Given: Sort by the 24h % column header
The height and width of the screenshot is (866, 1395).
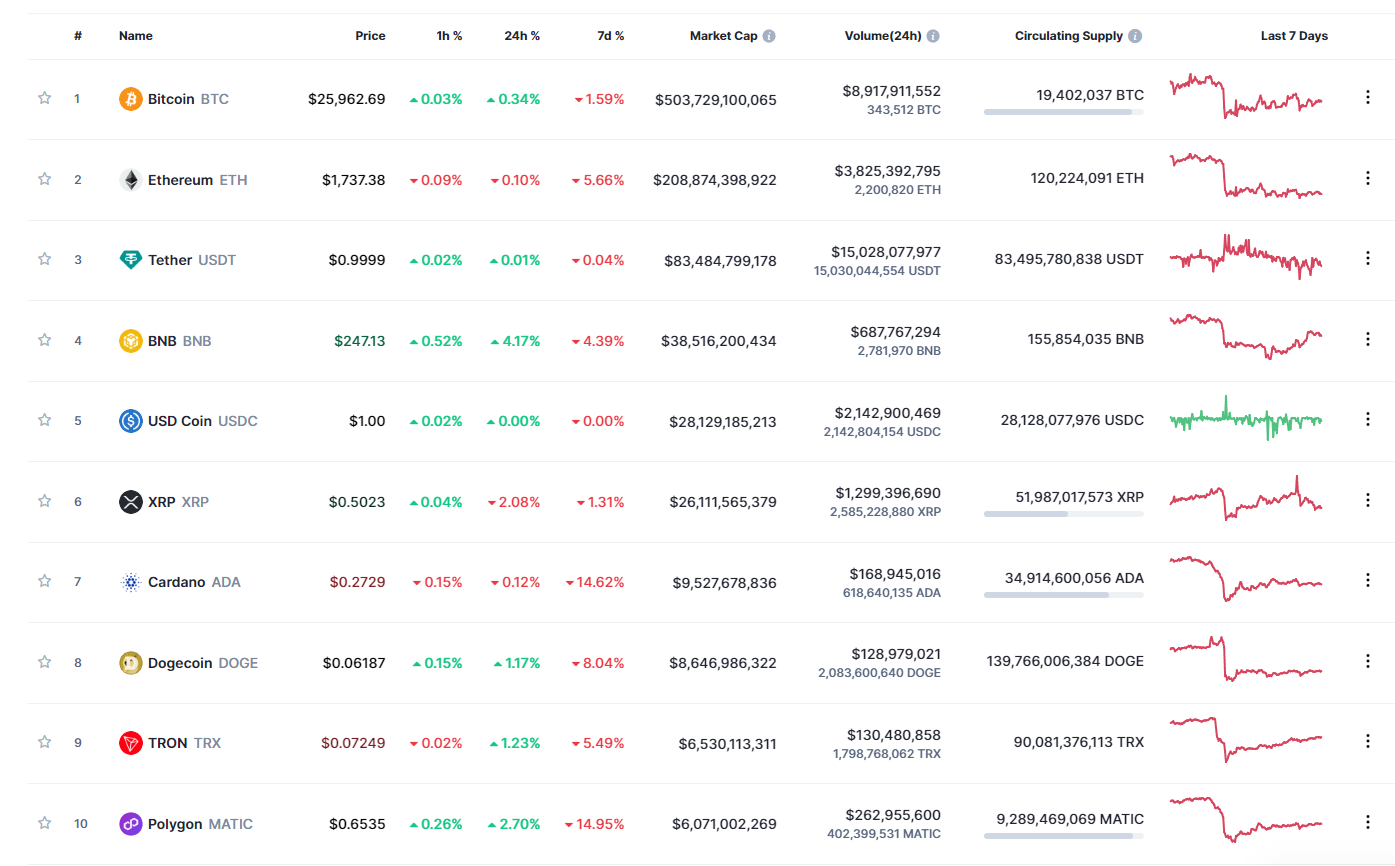Looking at the screenshot, I should (x=521, y=36).
